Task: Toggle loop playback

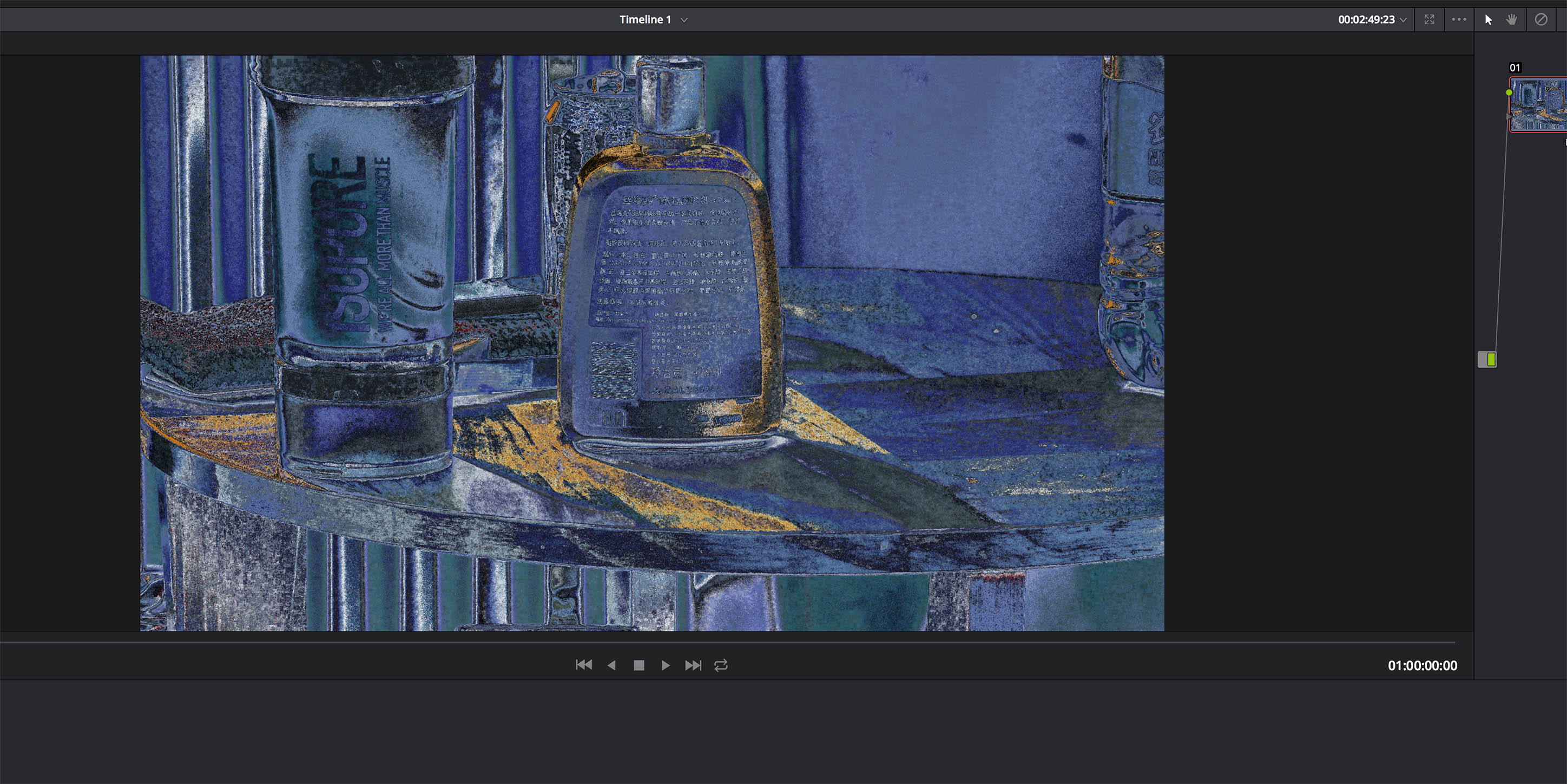Action: point(721,665)
